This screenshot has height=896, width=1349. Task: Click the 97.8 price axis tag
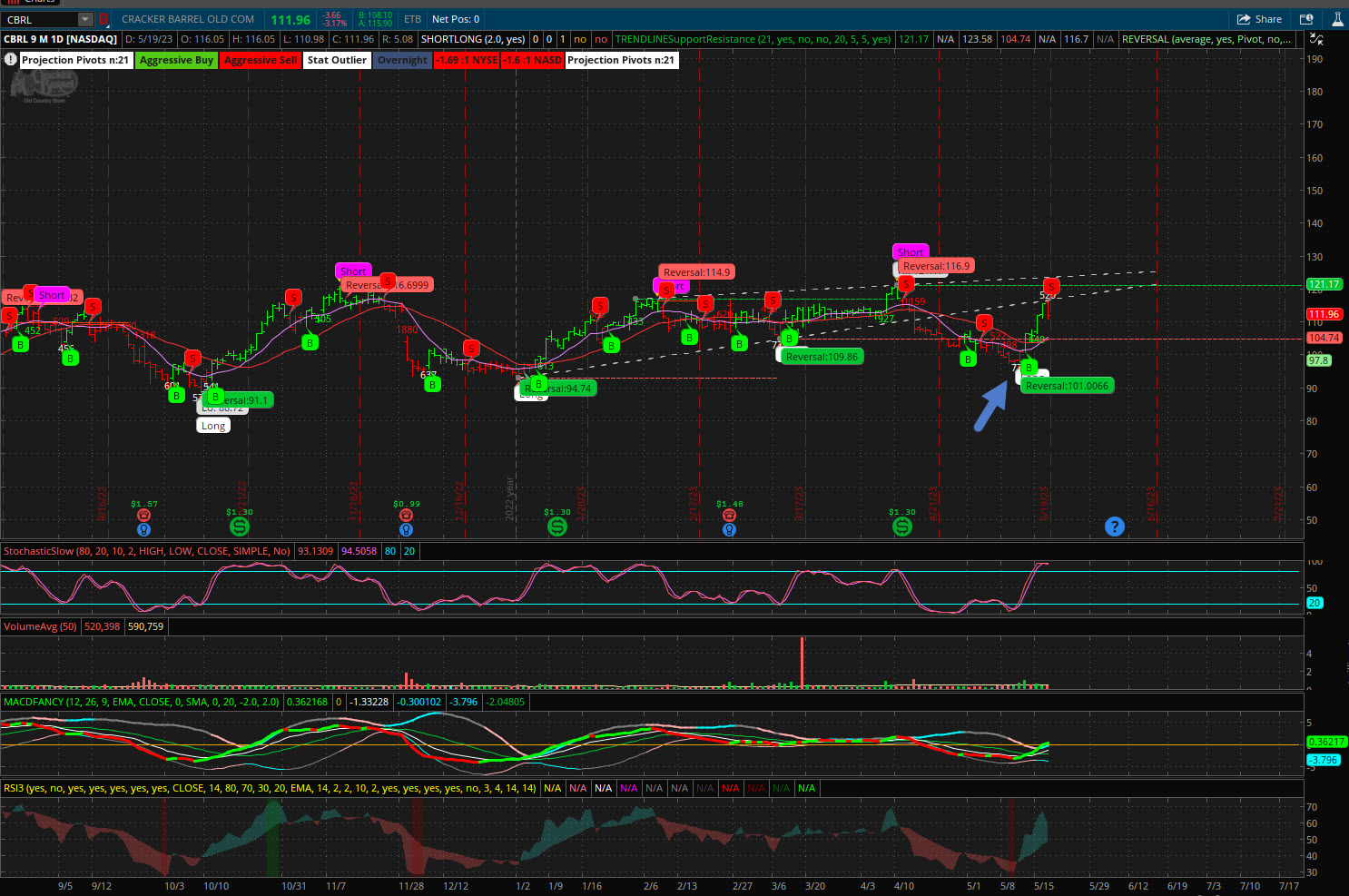[x=1318, y=360]
